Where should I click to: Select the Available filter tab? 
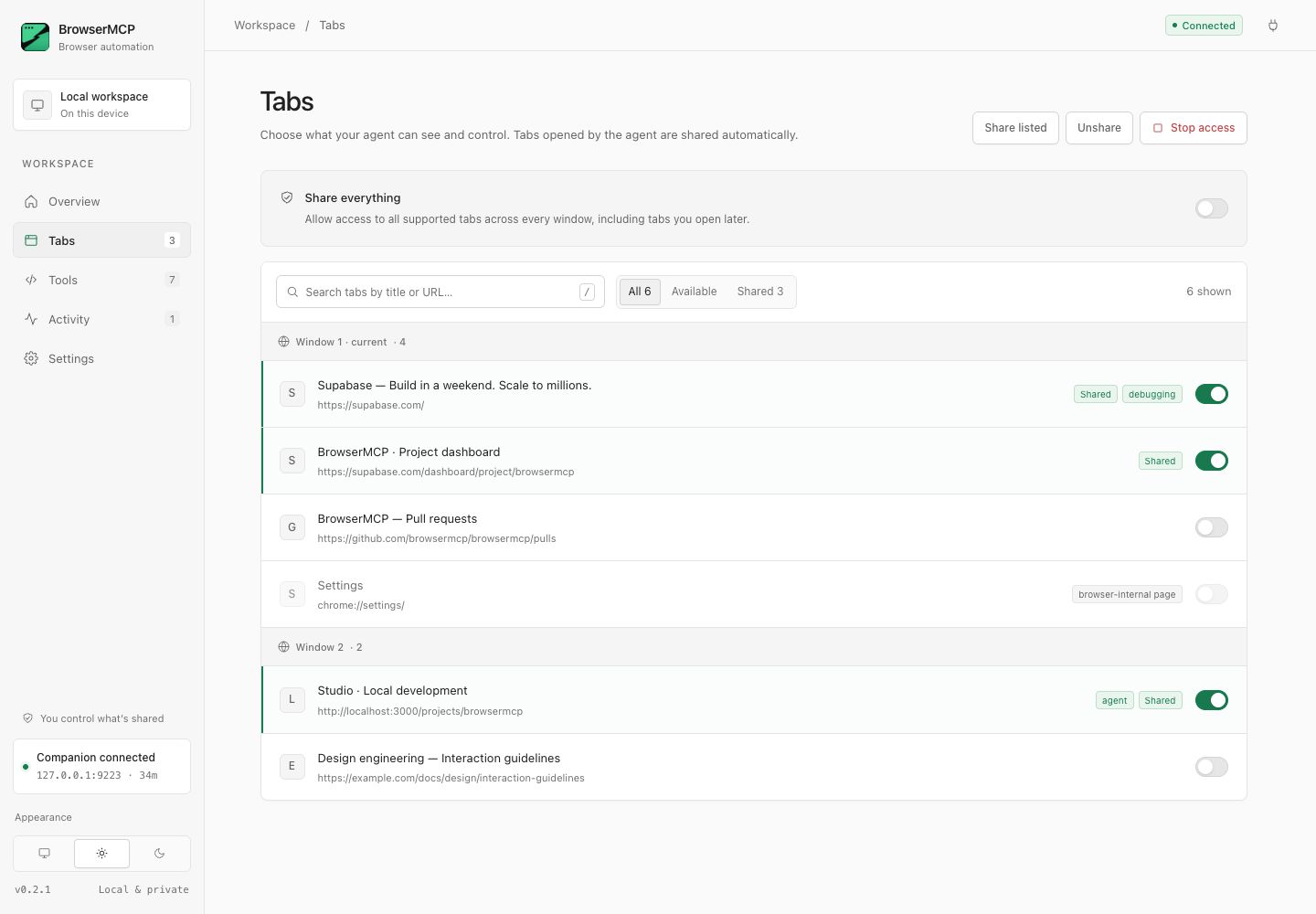695,292
